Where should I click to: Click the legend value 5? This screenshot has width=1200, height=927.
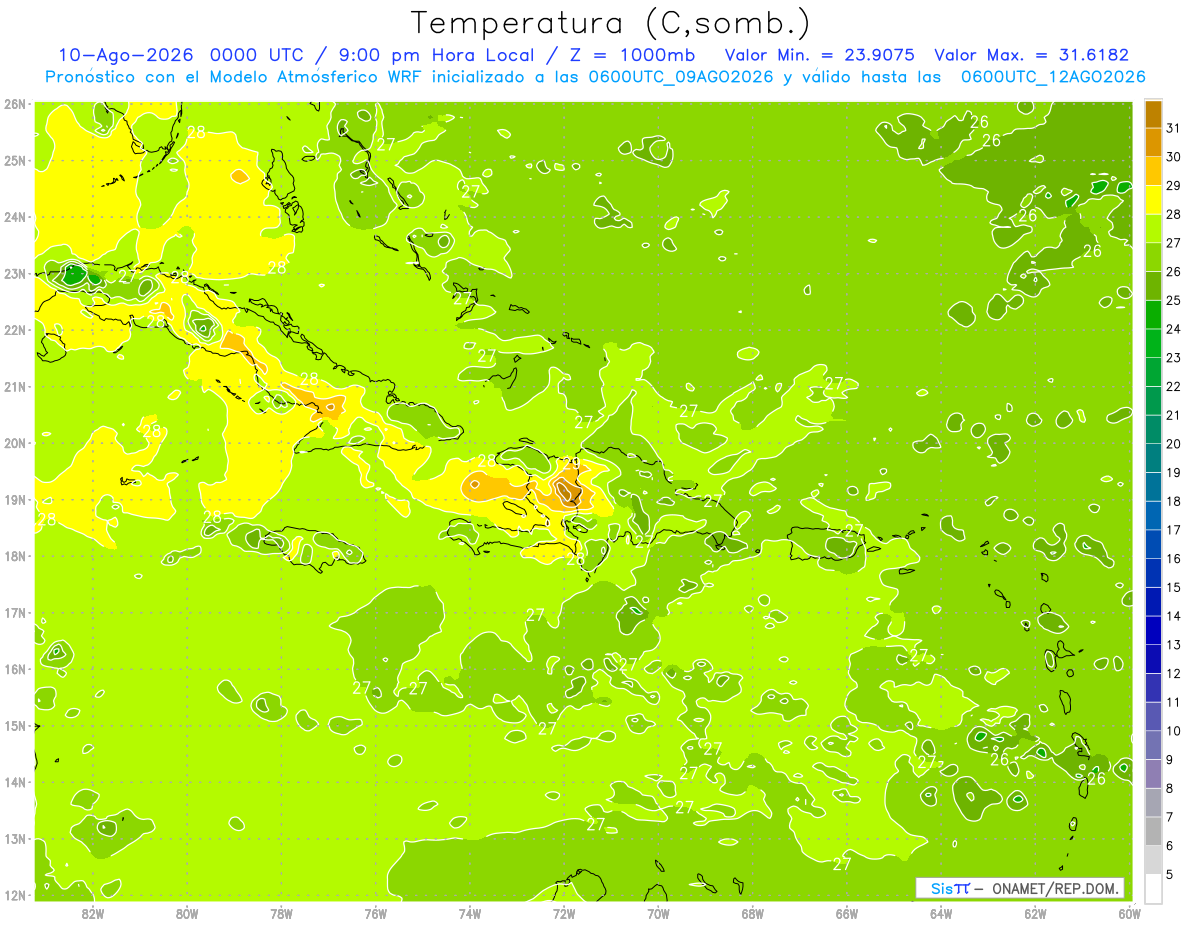point(1170,874)
